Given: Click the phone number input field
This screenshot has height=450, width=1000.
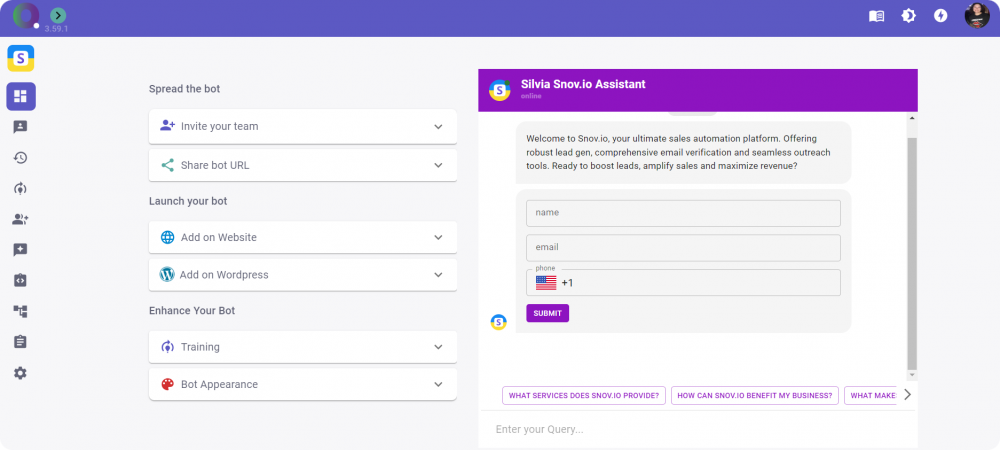Looking at the screenshot, I should pos(683,282).
